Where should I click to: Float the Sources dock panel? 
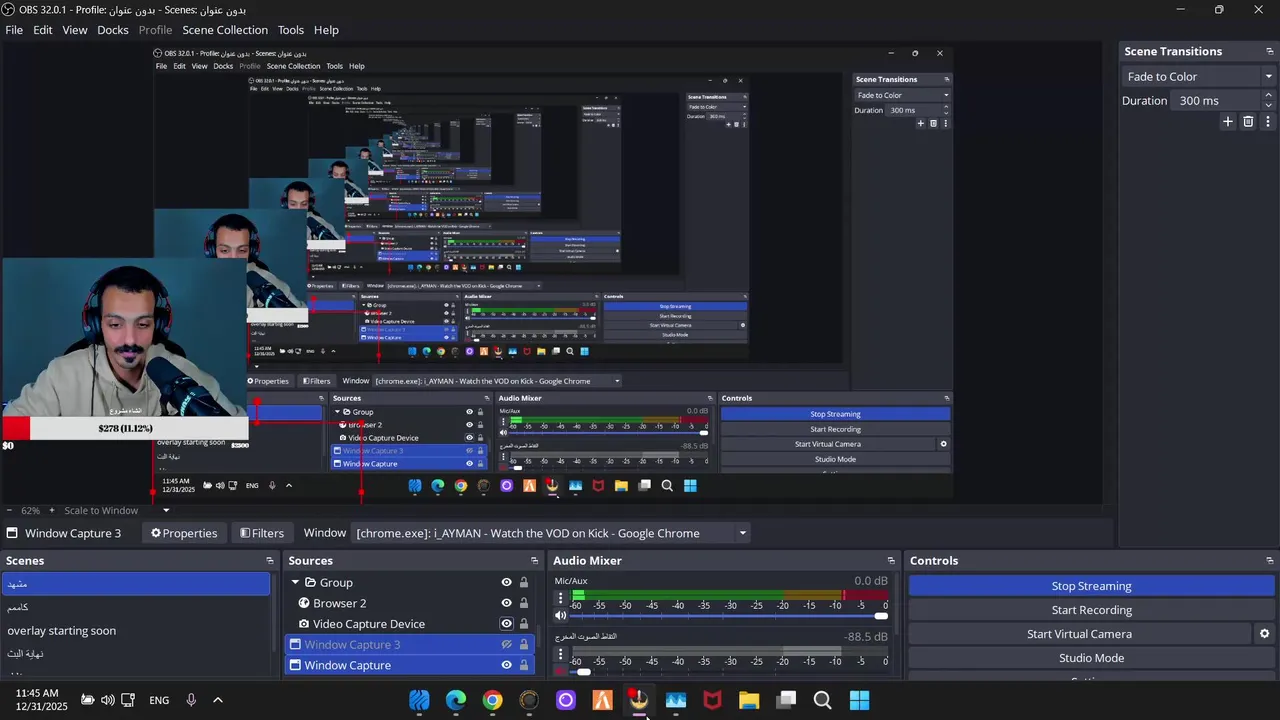click(x=534, y=561)
